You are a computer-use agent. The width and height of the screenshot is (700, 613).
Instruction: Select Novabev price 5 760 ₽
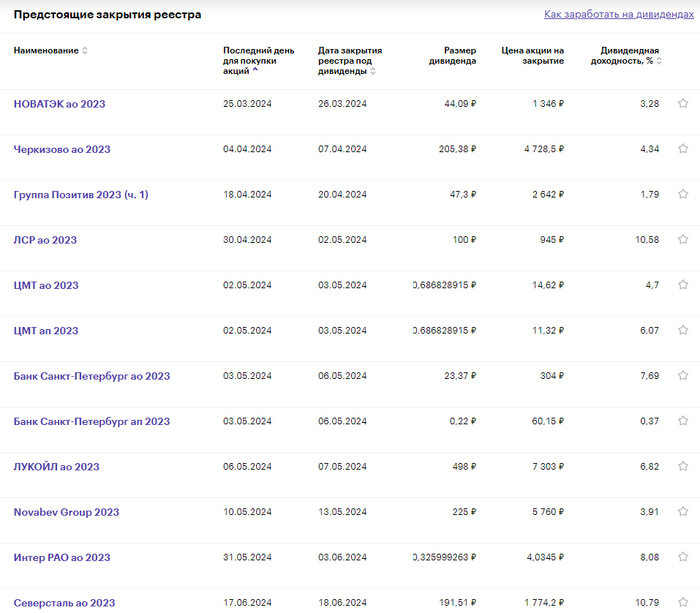(548, 512)
